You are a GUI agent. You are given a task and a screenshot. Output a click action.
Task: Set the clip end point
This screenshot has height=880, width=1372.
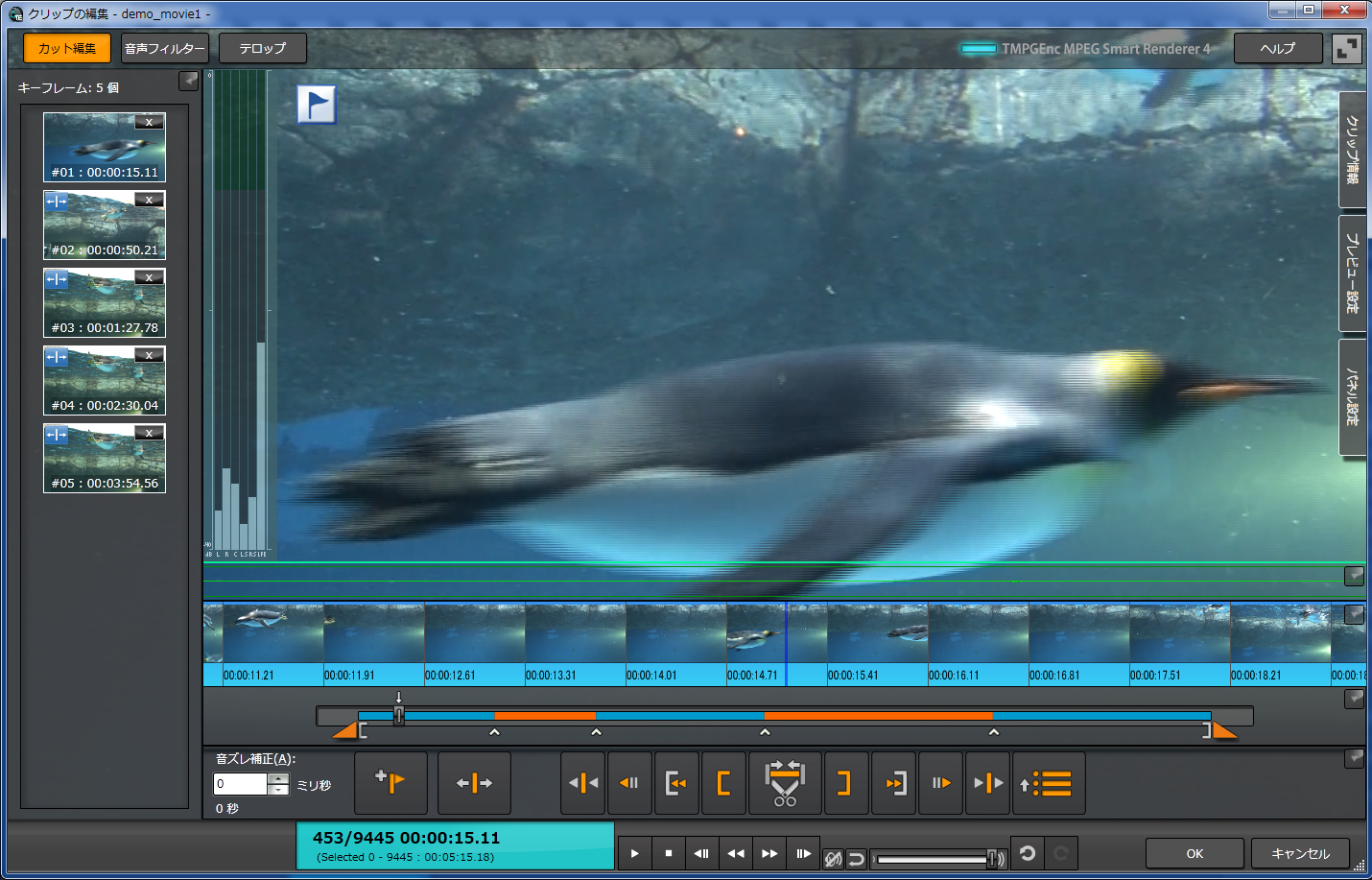tap(846, 783)
